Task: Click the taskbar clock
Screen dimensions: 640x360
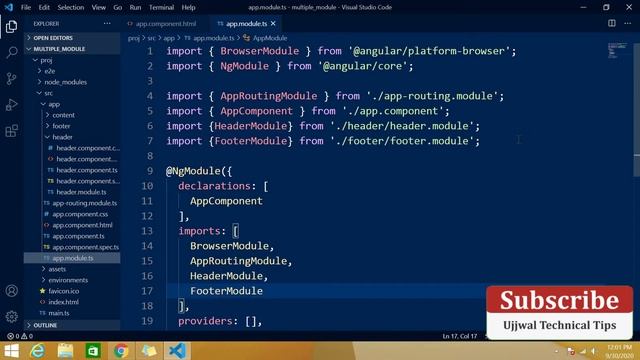Action: (x=619, y=351)
